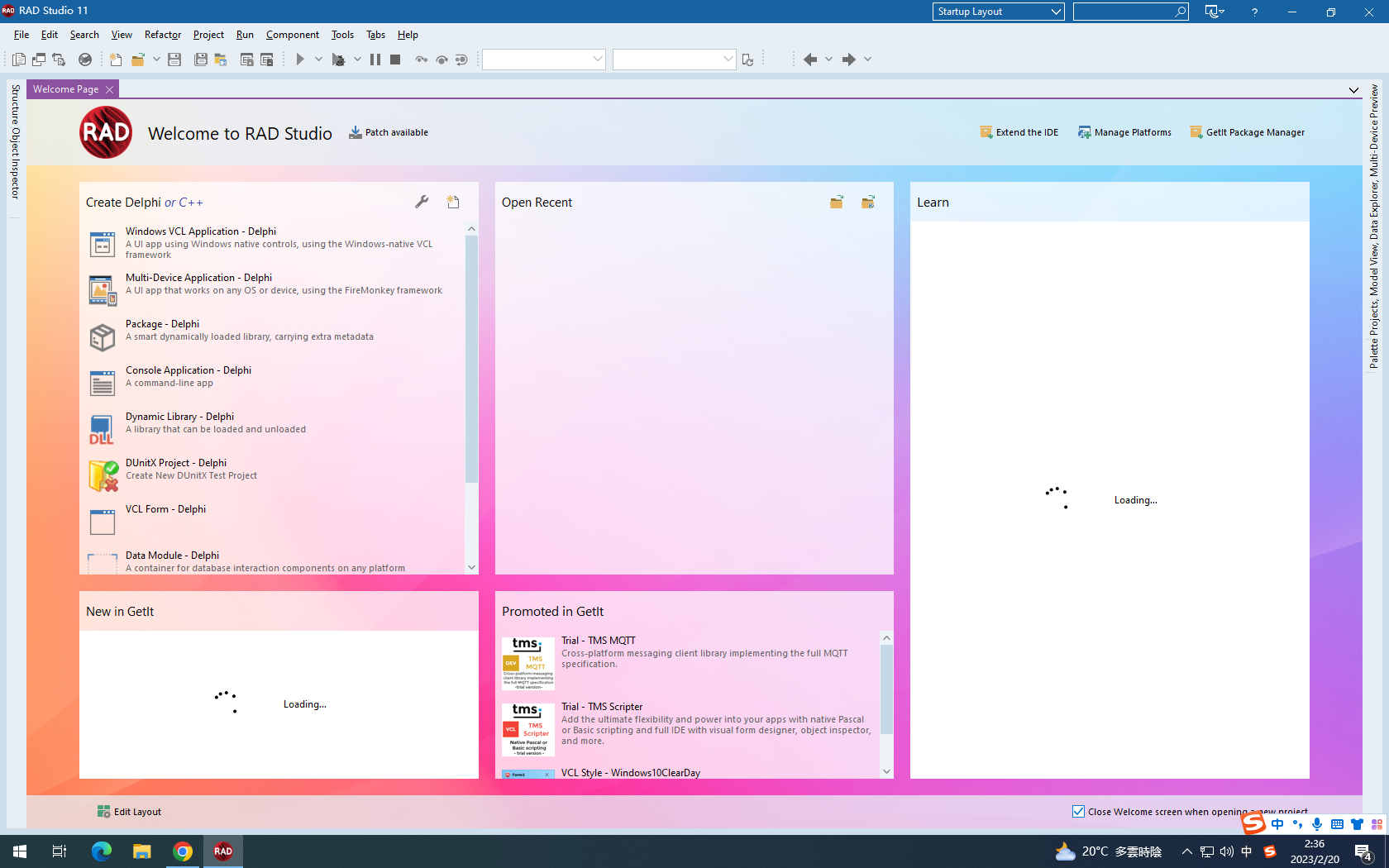This screenshot has width=1389, height=868.
Task: Open the Component menu
Action: tap(293, 35)
